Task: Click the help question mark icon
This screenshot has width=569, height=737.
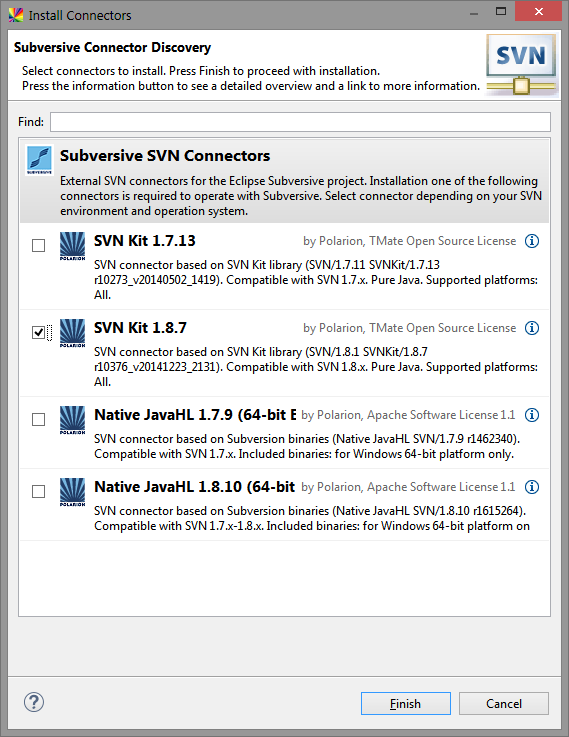Action: coord(34,702)
